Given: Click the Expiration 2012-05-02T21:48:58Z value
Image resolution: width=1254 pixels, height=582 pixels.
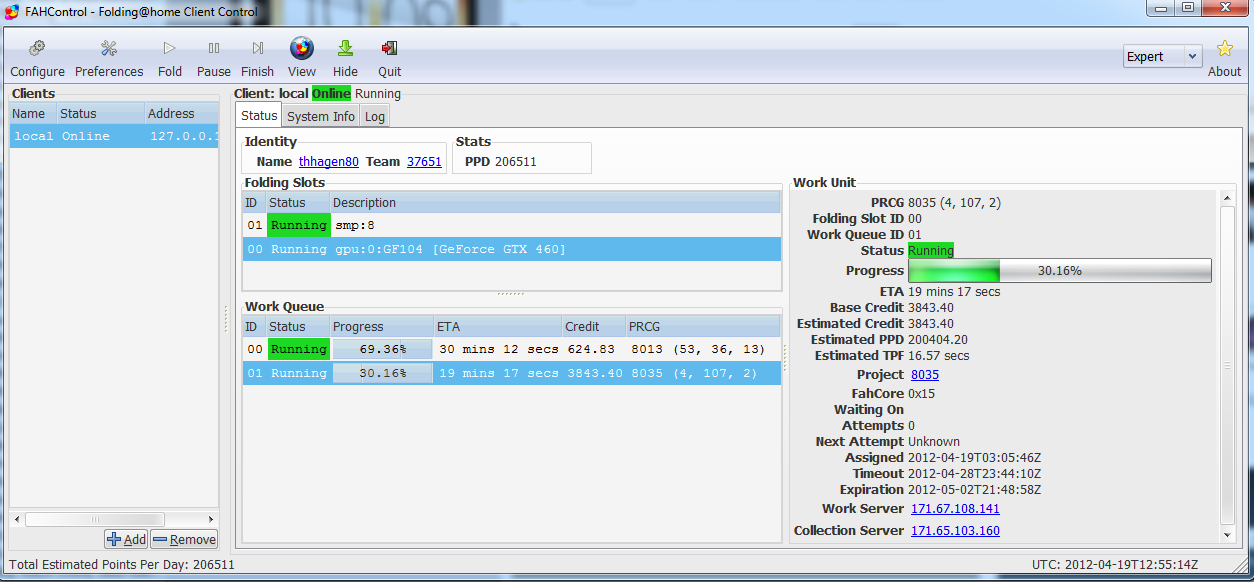Looking at the screenshot, I should (974, 489).
